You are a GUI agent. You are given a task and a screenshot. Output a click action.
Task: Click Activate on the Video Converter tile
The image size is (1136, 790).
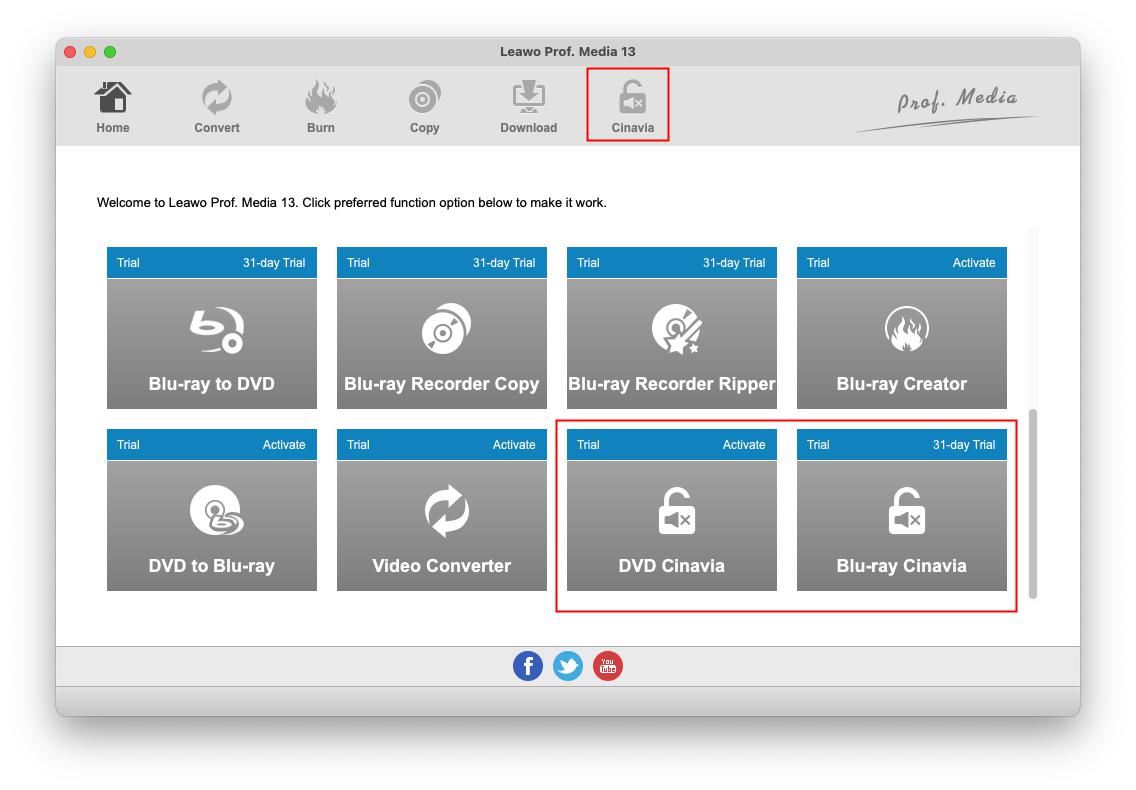pos(514,445)
